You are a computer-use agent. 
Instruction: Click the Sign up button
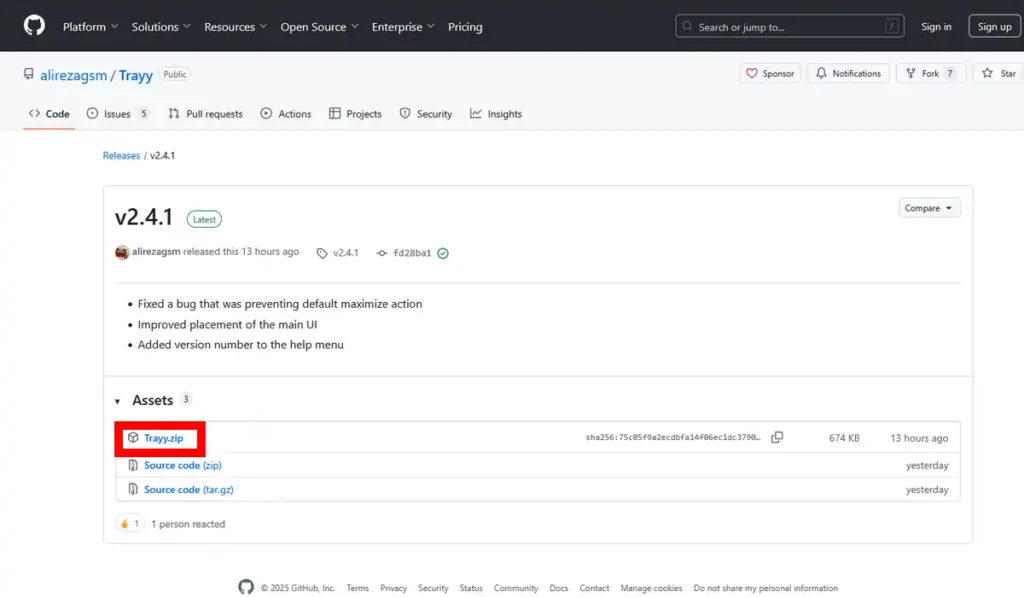click(994, 27)
